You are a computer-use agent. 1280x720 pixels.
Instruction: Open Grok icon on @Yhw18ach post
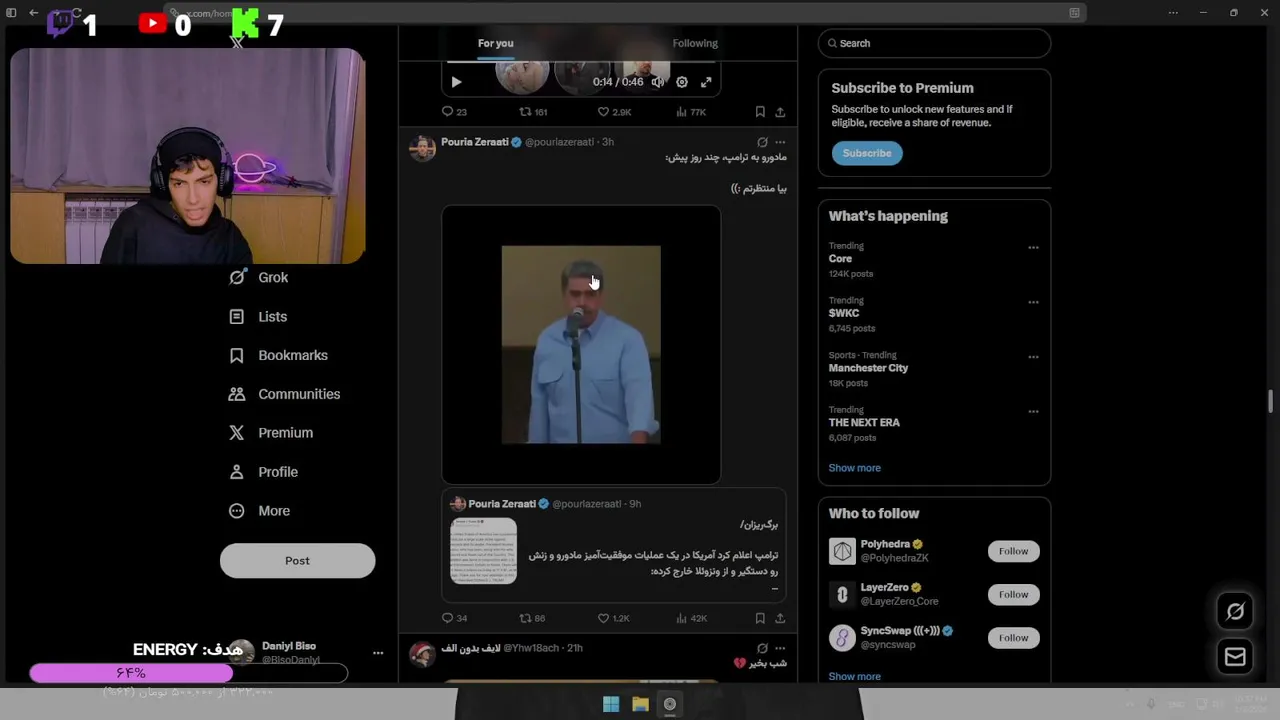tap(762, 648)
